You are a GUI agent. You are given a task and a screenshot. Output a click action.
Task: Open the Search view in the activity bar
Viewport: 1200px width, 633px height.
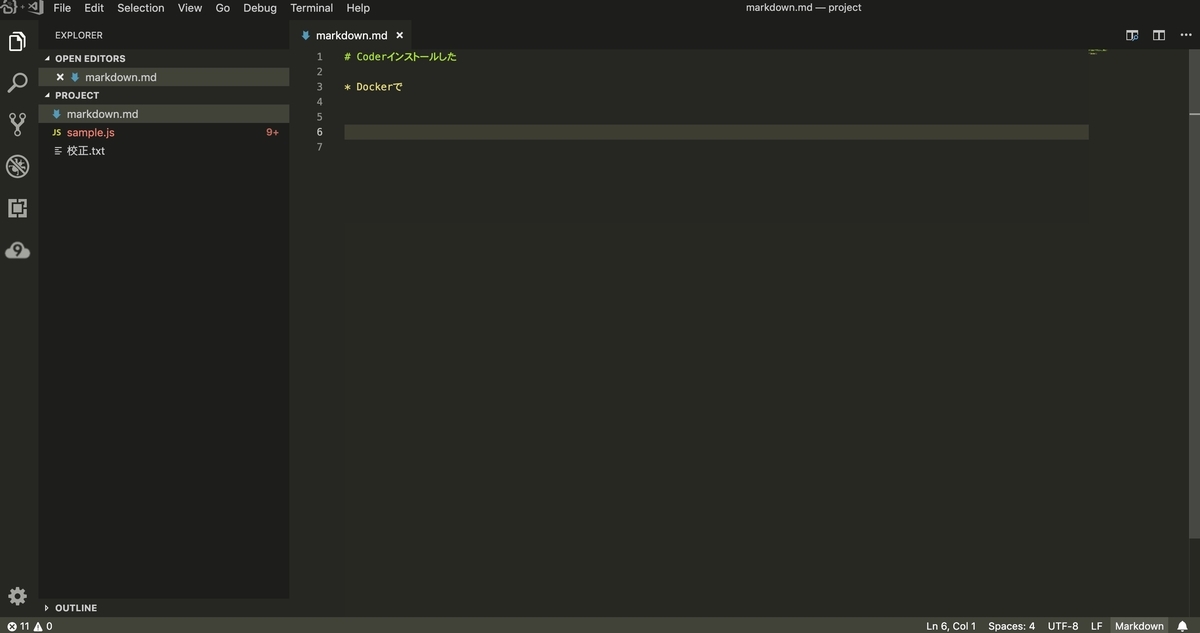pyautogui.click(x=17, y=83)
